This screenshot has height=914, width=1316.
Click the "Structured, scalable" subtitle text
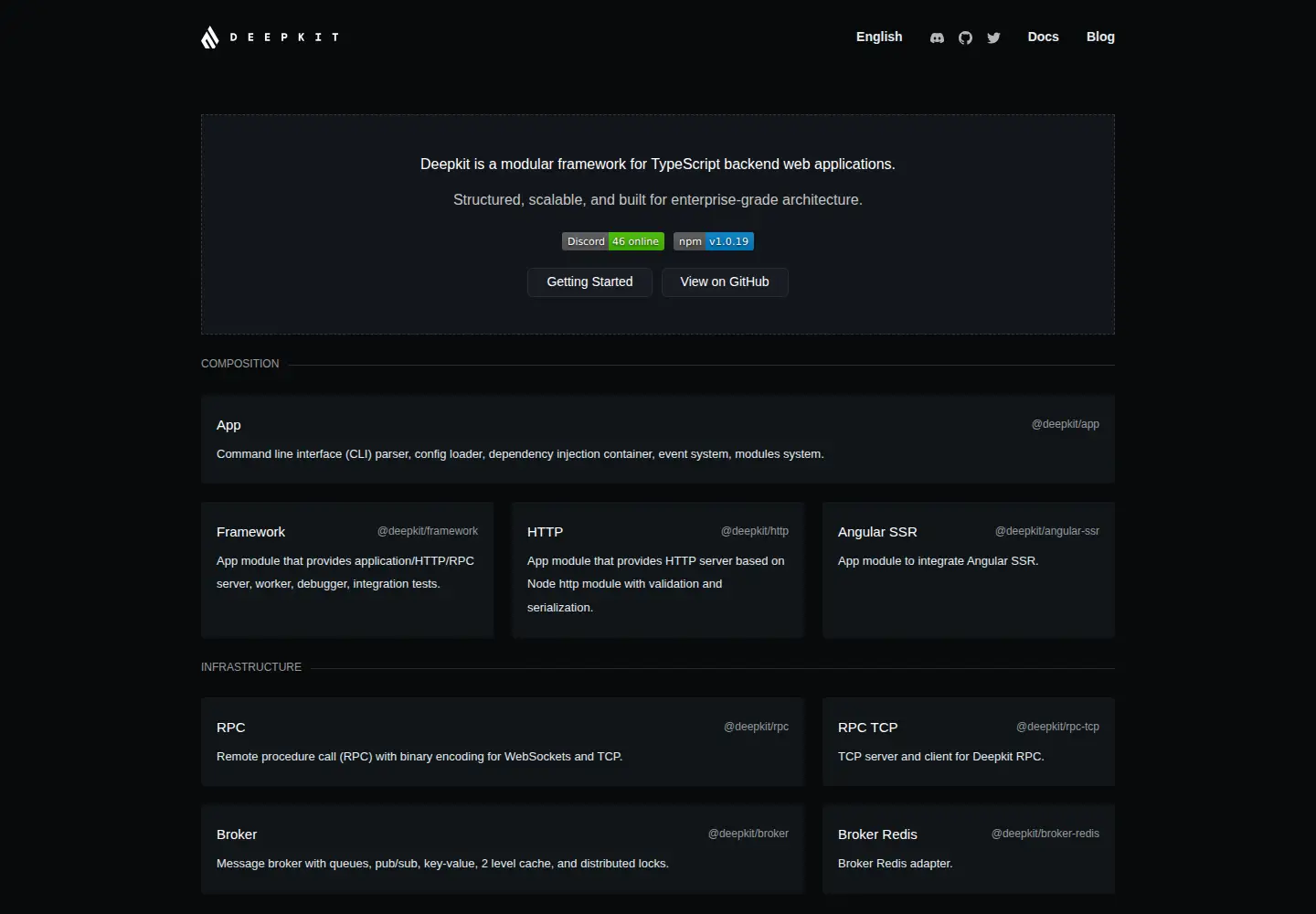pyautogui.click(x=658, y=200)
